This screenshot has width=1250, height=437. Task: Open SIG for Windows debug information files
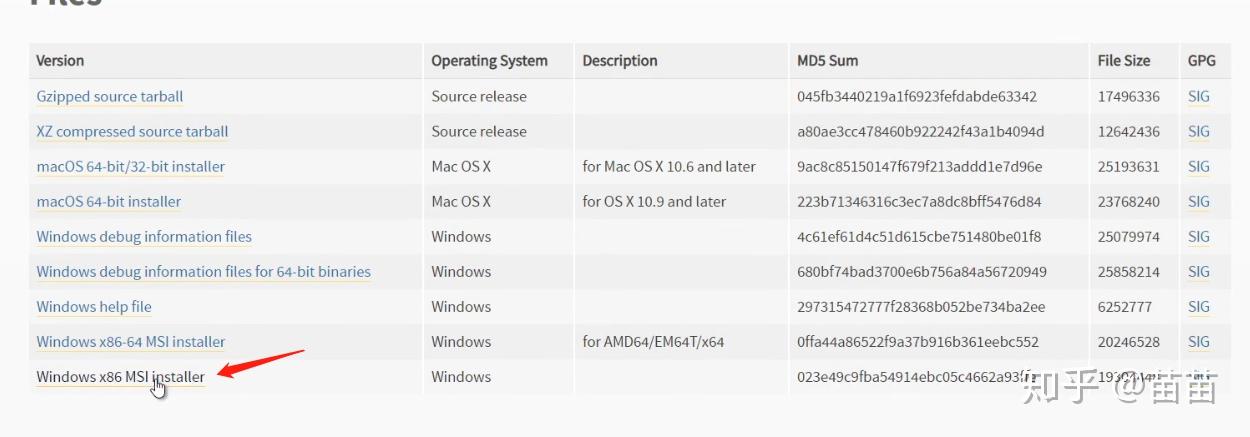(x=1199, y=237)
